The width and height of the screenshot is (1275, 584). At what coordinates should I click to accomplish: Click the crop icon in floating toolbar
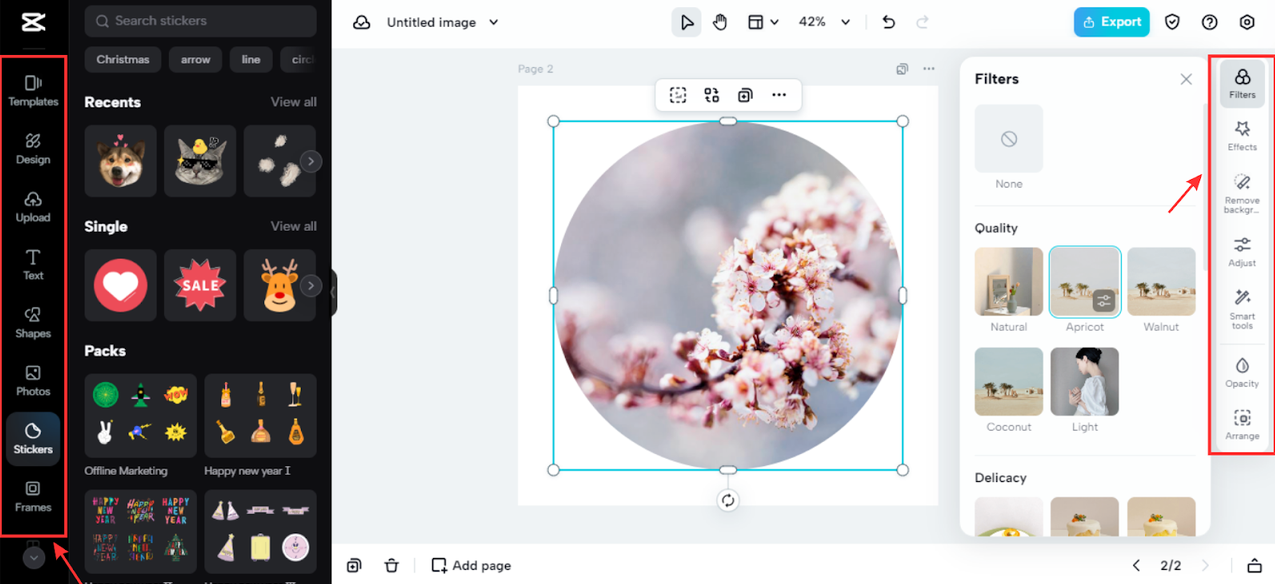coord(678,95)
